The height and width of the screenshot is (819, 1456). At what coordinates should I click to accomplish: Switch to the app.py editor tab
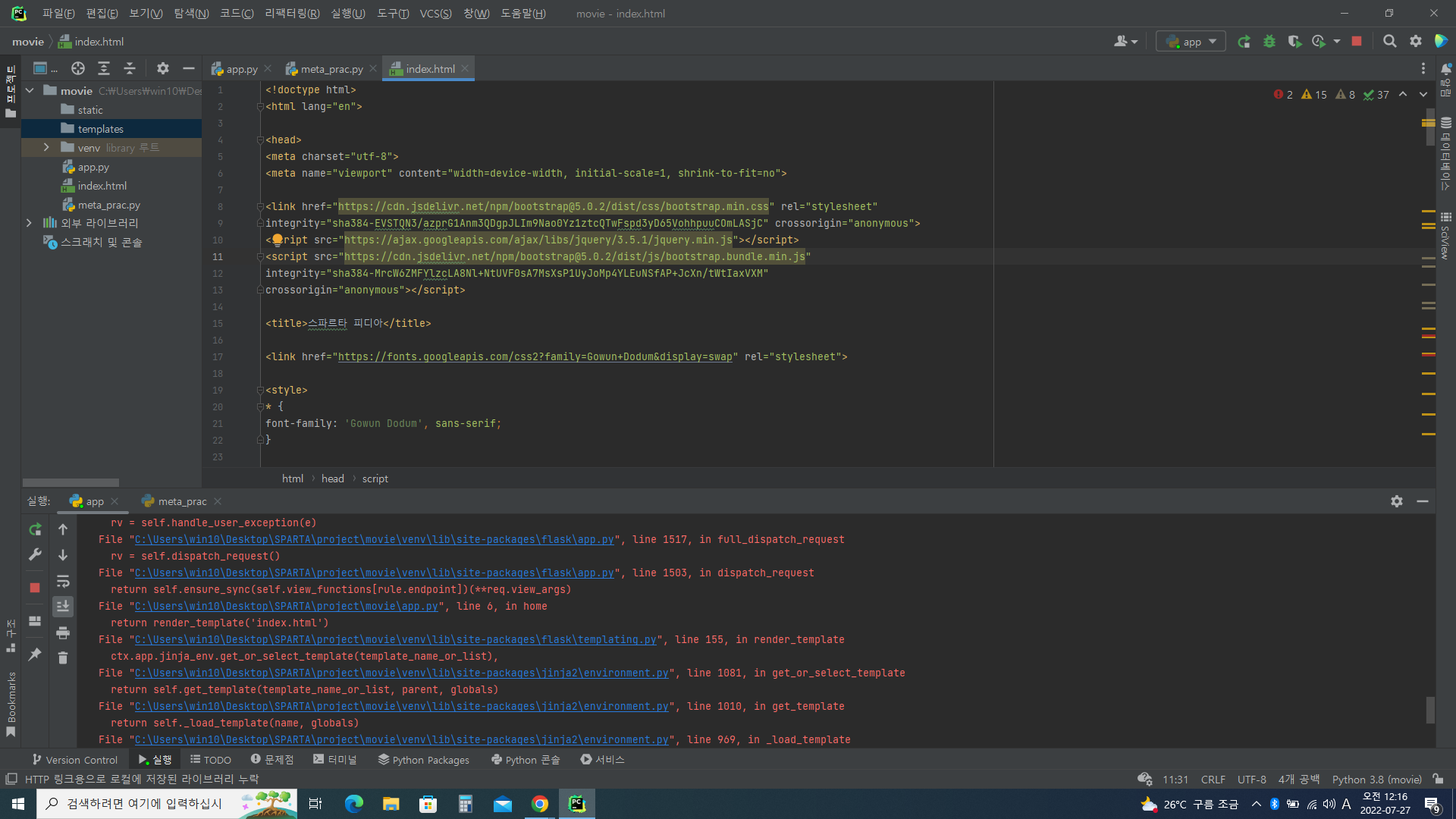(241, 69)
